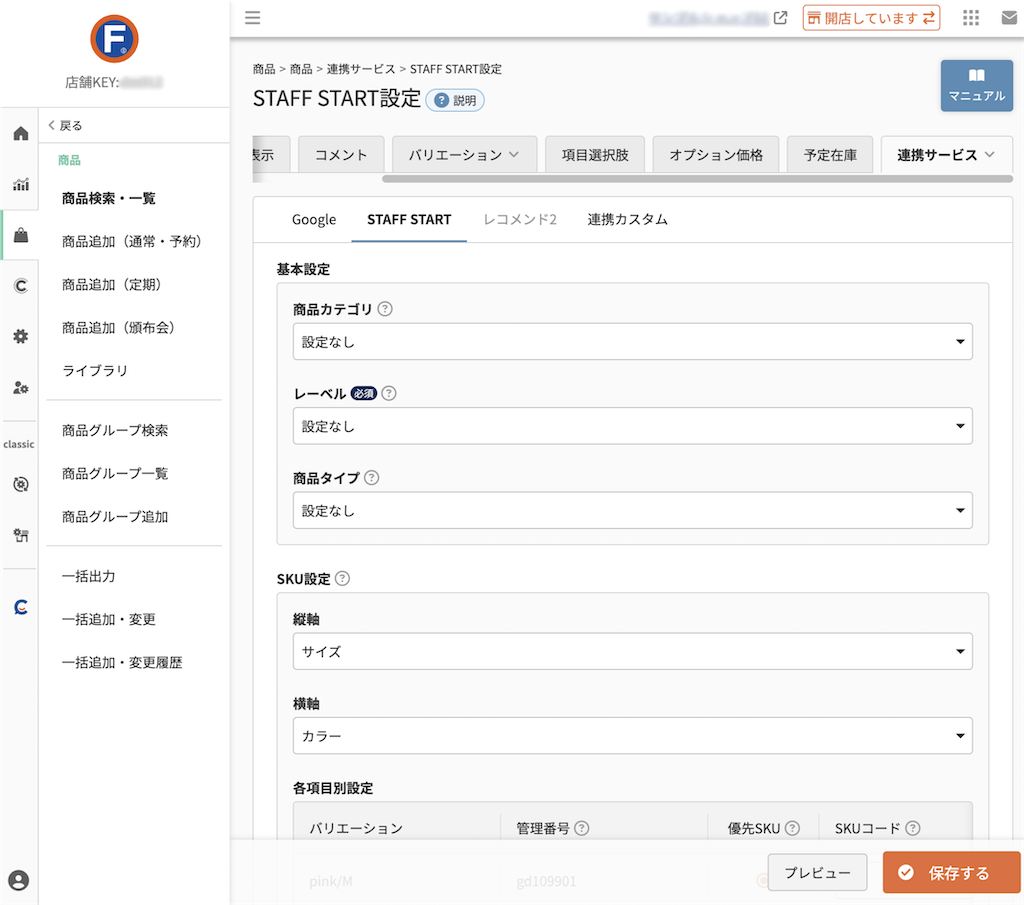
Task: Open ライブラリ menu item
Action: [x=95, y=371]
